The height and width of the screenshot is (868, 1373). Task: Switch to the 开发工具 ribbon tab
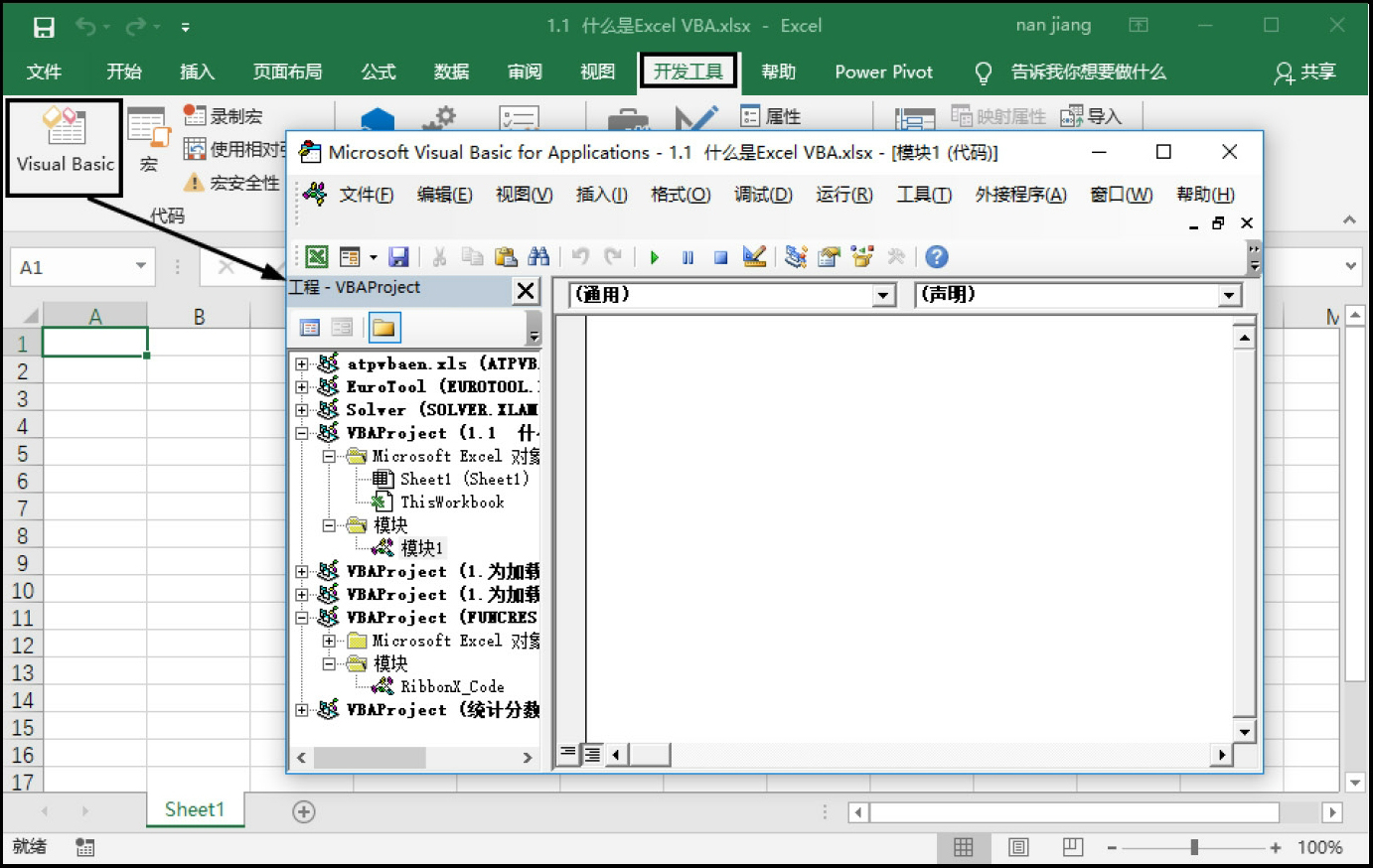pyautogui.click(x=687, y=72)
